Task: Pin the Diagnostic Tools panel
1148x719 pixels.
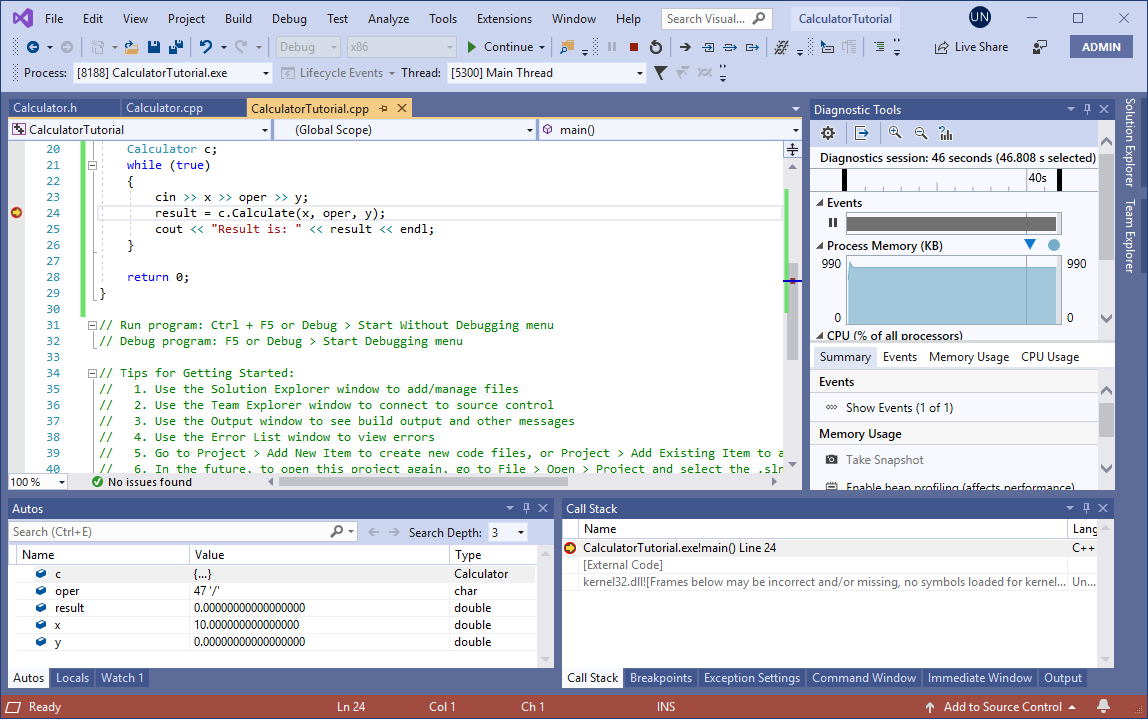Action: pyautogui.click(x=1088, y=109)
